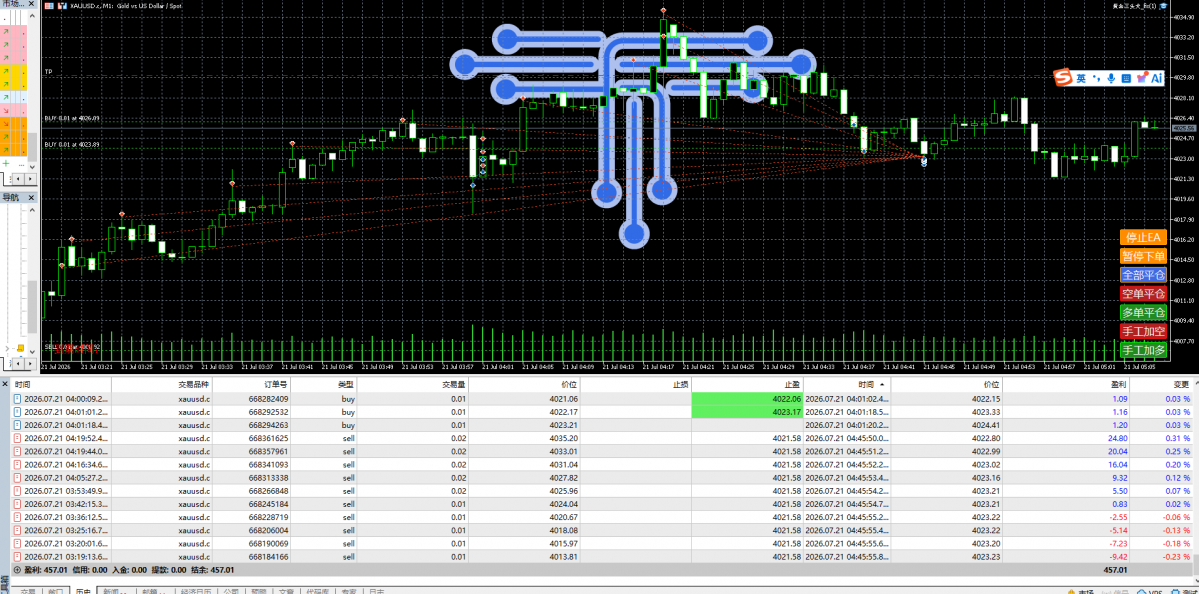
Task: Click the green 手工加多 button
Action: [1144, 351]
